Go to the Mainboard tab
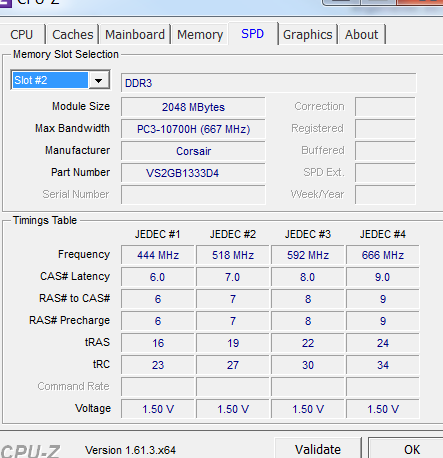443x458 pixels. click(135, 35)
